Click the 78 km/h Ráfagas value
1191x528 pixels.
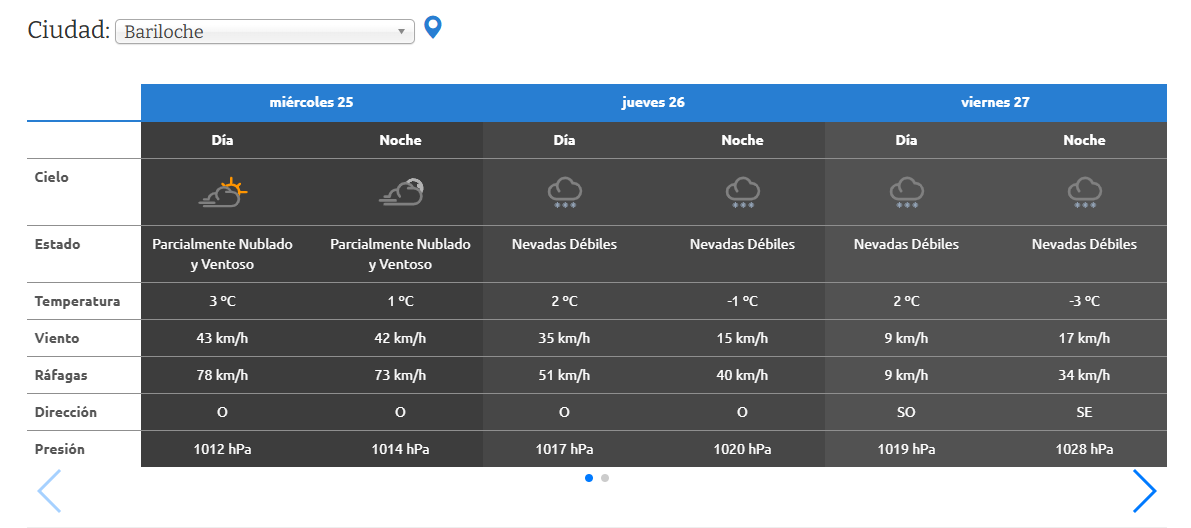(x=222, y=375)
